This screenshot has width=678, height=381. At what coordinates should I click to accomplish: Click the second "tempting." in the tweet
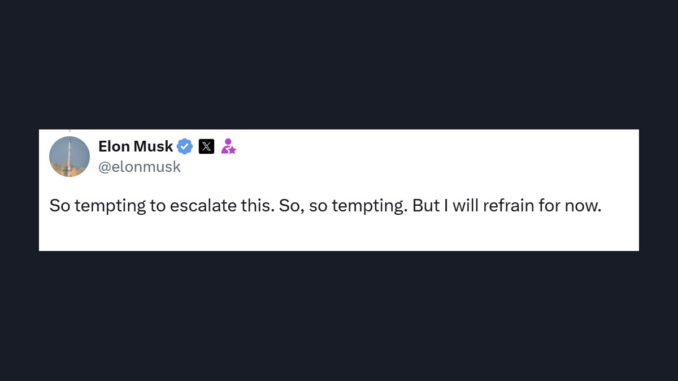point(370,206)
